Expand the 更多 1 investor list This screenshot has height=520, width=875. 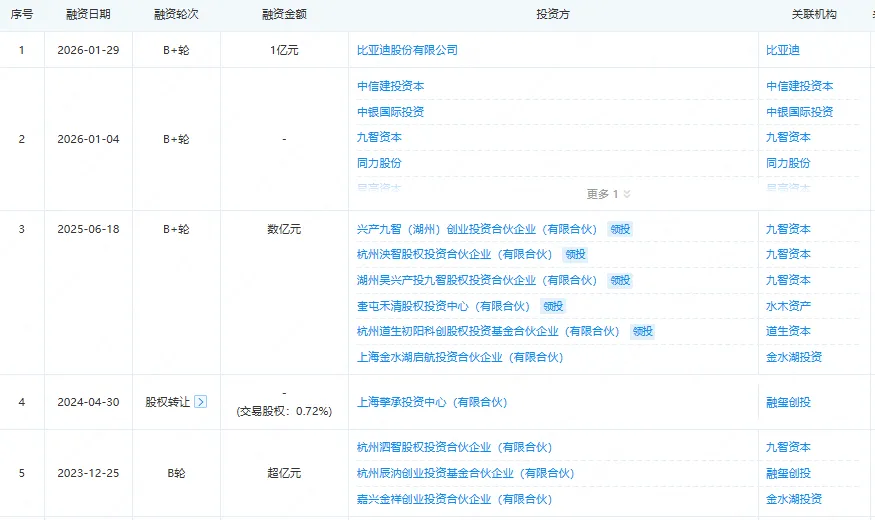coord(608,194)
